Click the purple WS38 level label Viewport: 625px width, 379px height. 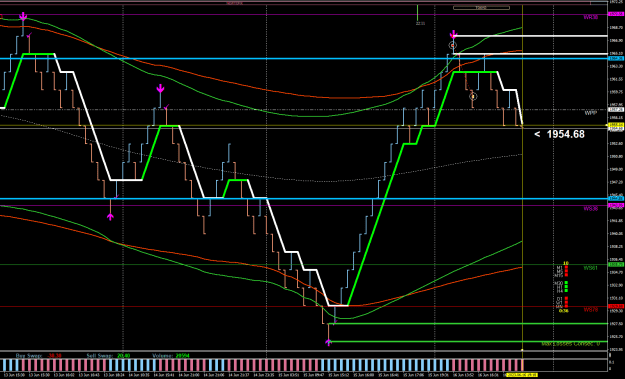point(590,208)
